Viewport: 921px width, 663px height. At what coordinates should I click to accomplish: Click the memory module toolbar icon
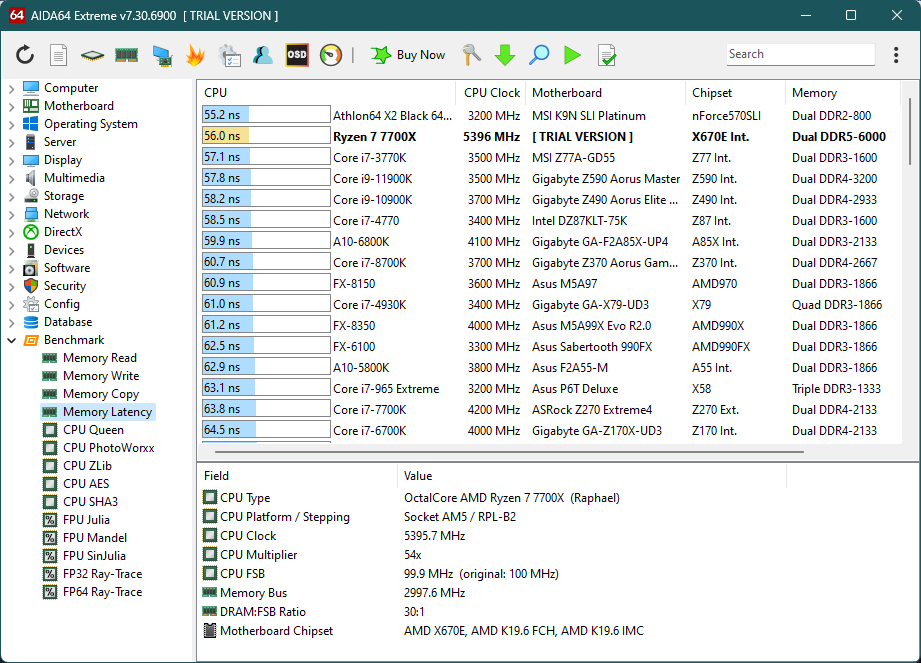click(126, 55)
